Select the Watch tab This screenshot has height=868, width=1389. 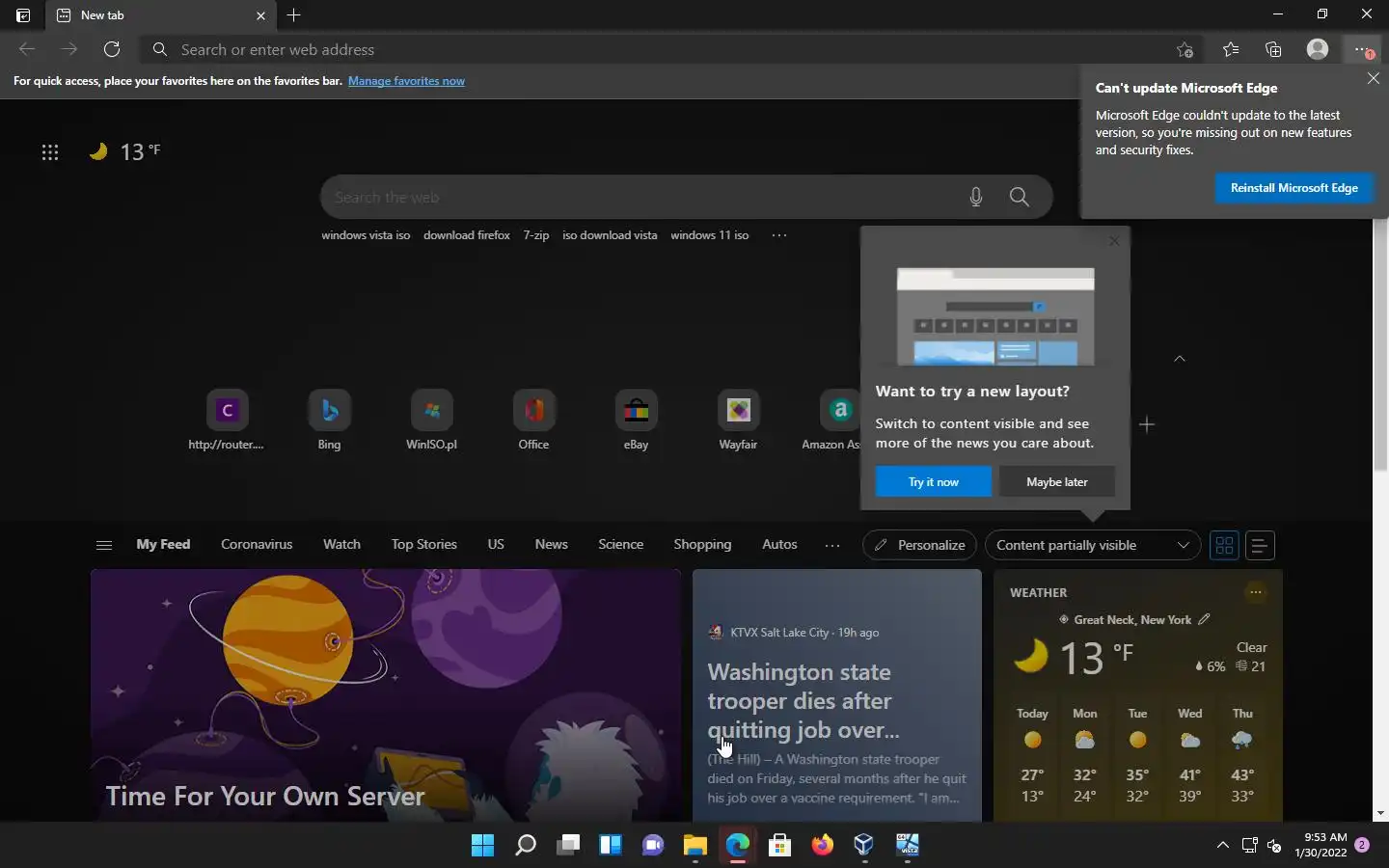click(341, 544)
